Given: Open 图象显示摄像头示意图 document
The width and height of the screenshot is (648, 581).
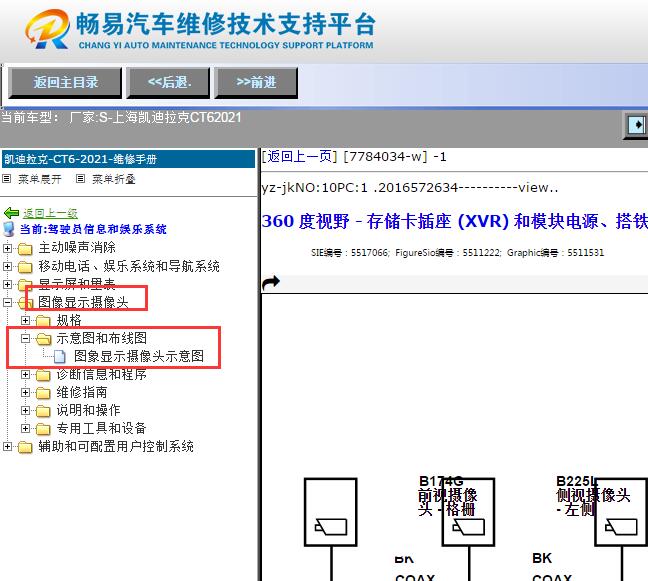Looking at the screenshot, I should pos(139,356).
